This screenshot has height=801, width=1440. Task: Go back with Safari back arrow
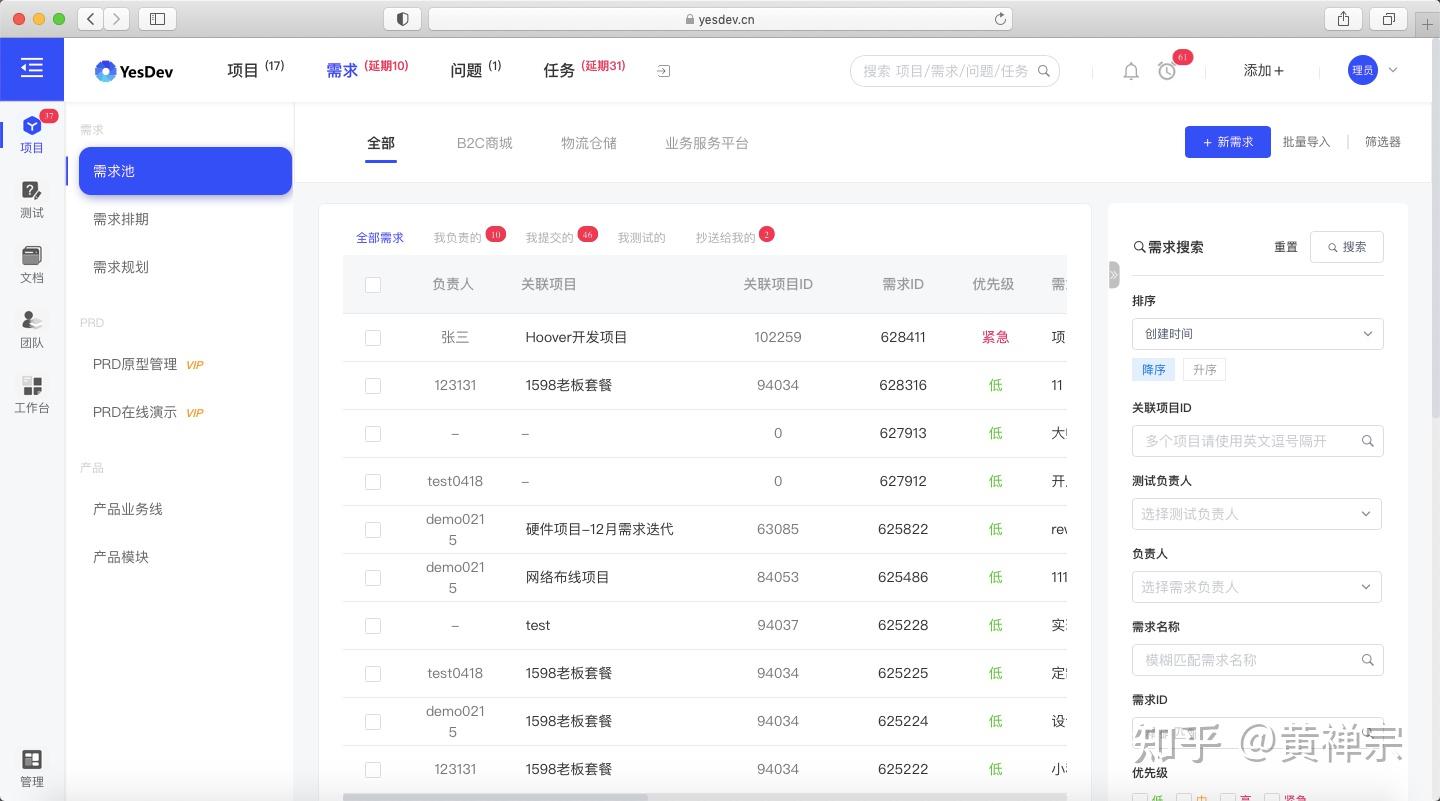tap(91, 19)
